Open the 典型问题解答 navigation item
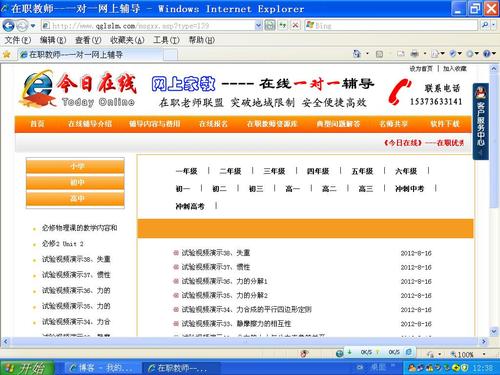This screenshot has height=375, width=500. [x=338, y=124]
